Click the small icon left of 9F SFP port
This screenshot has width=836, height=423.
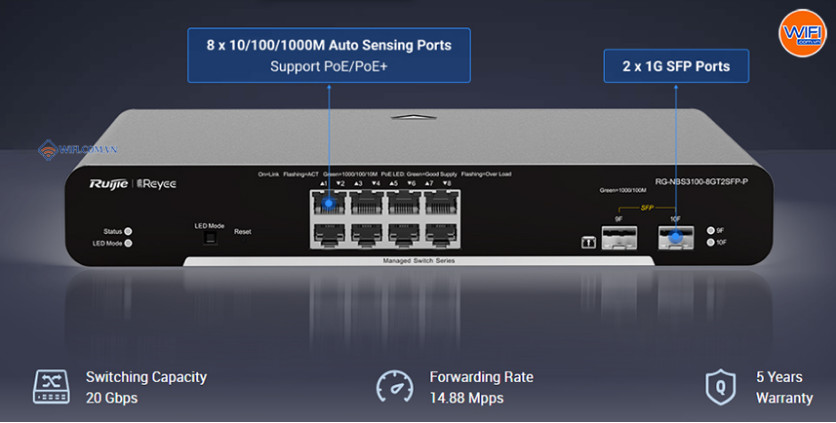click(x=588, y=243)
